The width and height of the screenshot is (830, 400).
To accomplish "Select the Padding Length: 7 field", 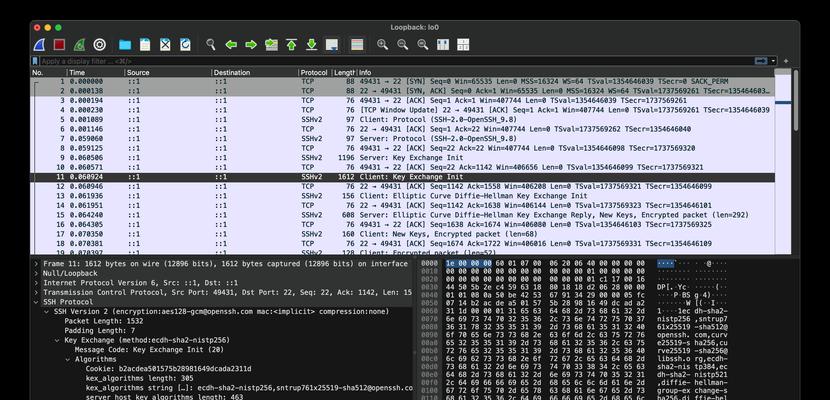I will (100, 331).
